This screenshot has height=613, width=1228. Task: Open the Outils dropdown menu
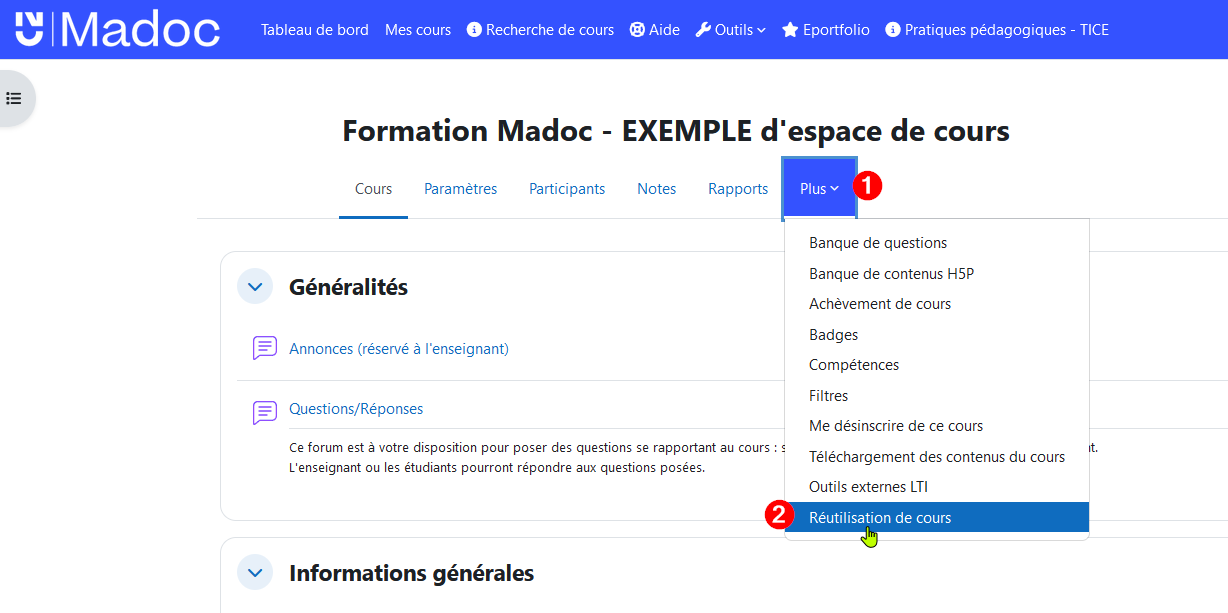pos(732,30)
